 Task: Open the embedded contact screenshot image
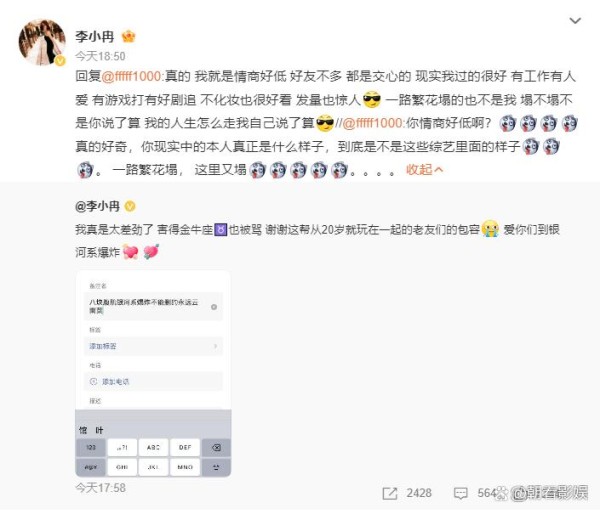tap(153, 374)
